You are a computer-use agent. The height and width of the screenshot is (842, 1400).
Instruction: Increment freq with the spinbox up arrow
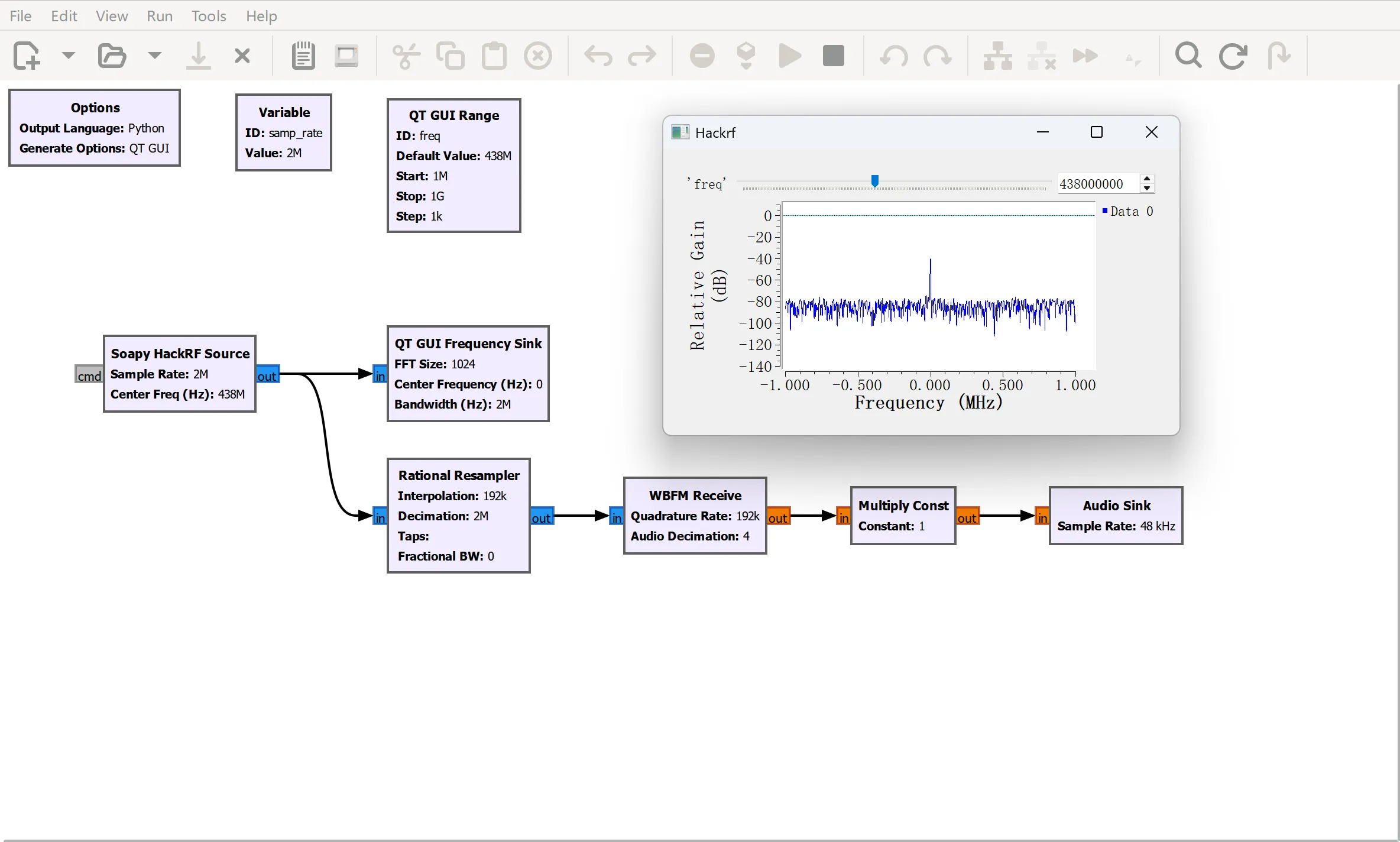tap(1147, 179)
